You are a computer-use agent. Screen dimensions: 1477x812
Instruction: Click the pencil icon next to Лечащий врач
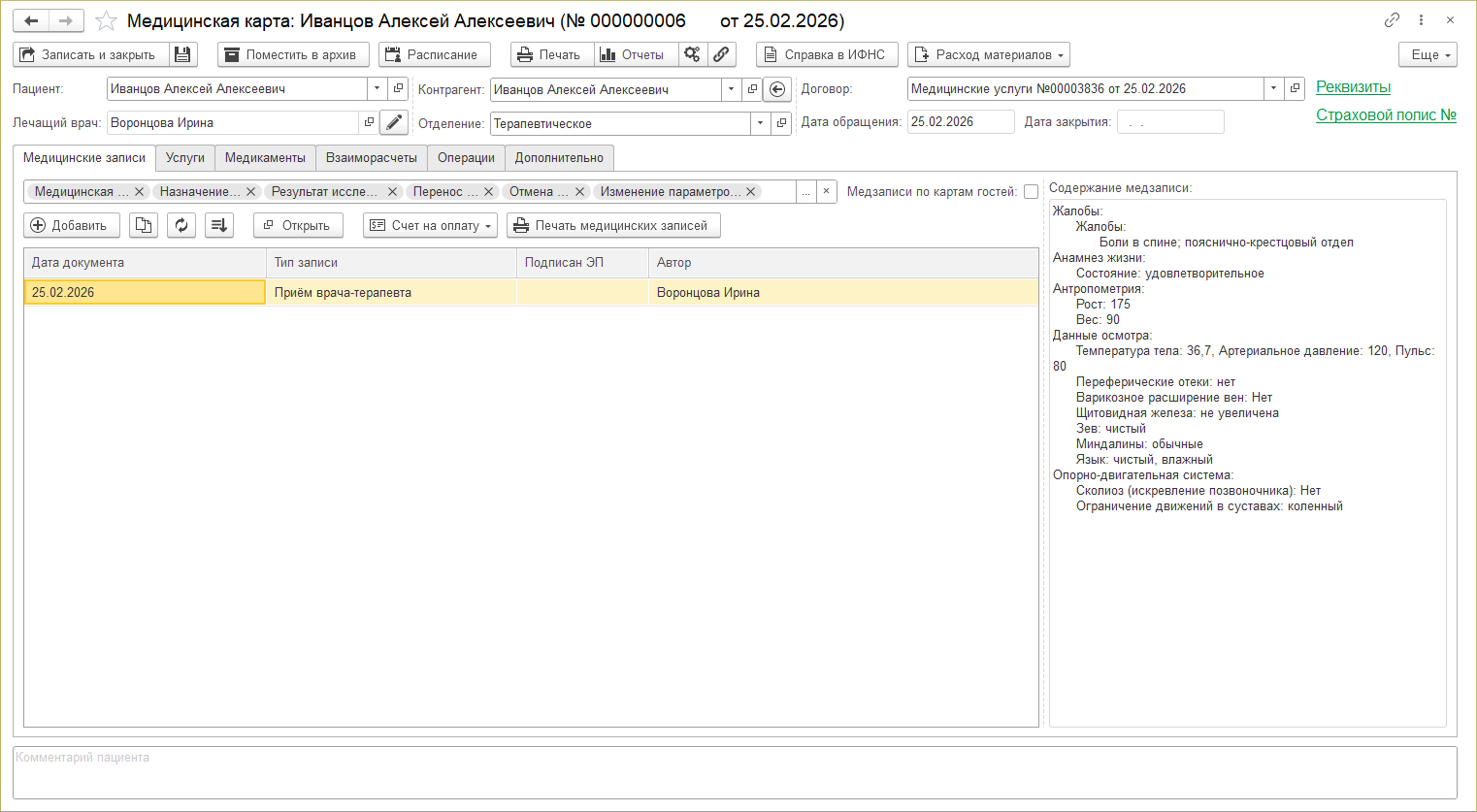(x=393, y=122)
